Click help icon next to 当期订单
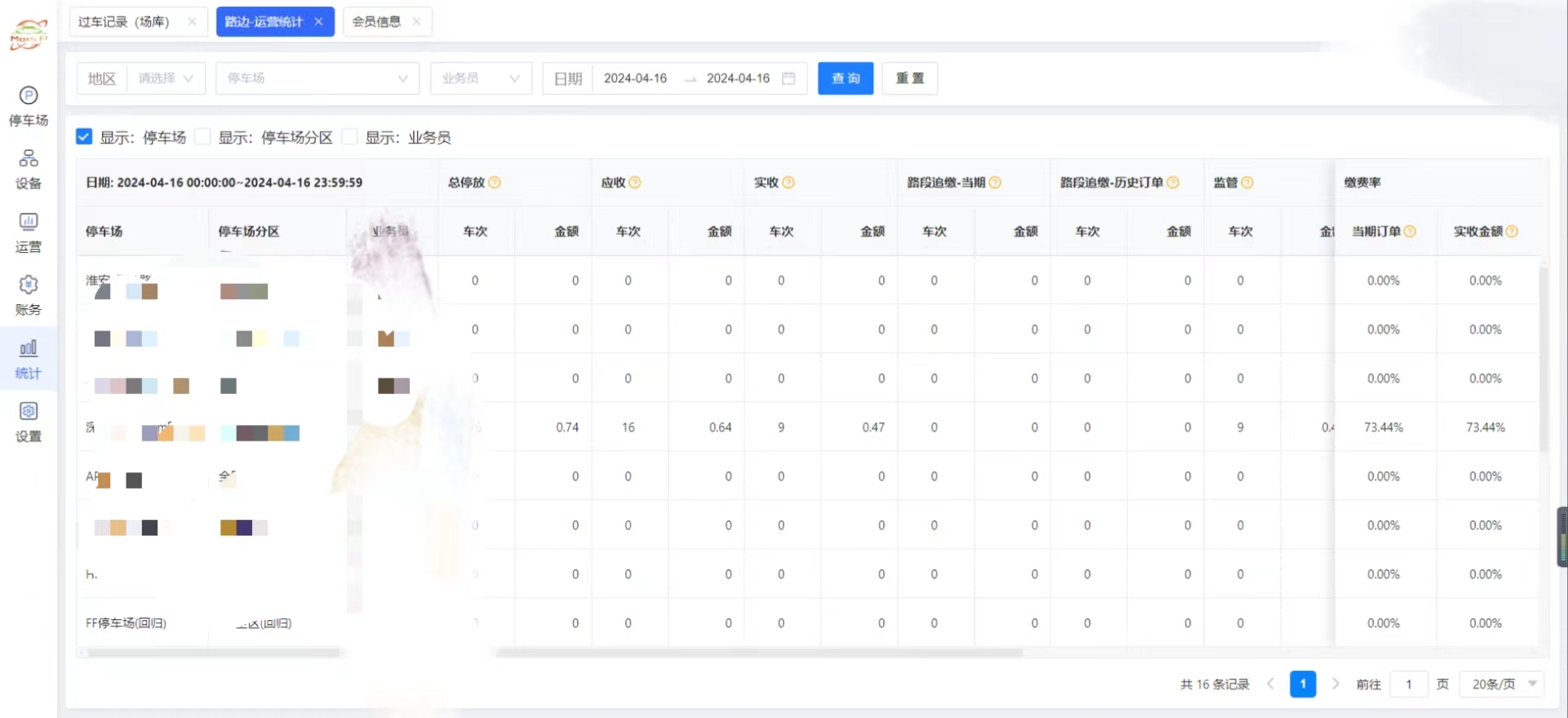The height and width of the screenshot is (718, 1568). [x=1410, y=232]
